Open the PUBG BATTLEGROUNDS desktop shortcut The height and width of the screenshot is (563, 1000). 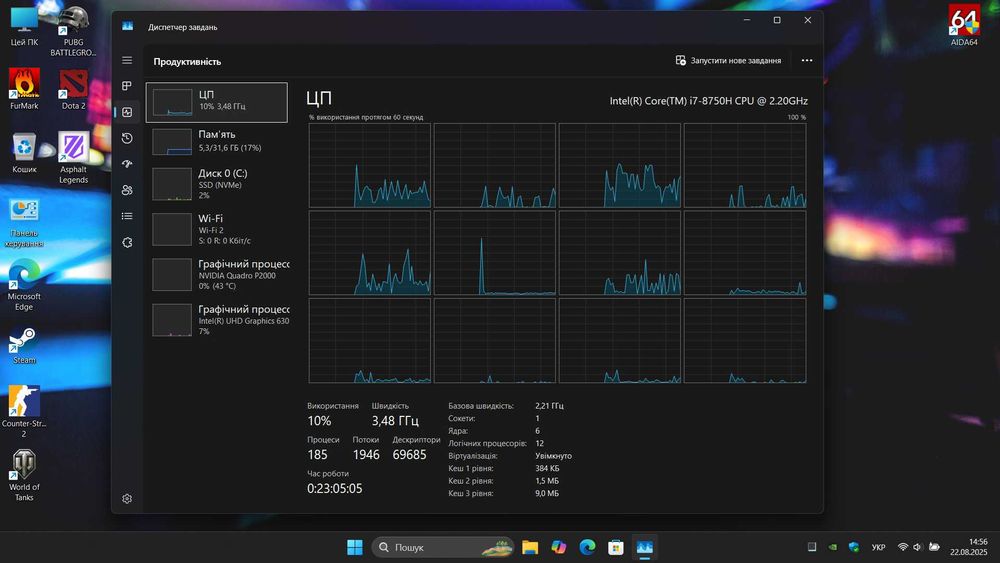point(73,31)
